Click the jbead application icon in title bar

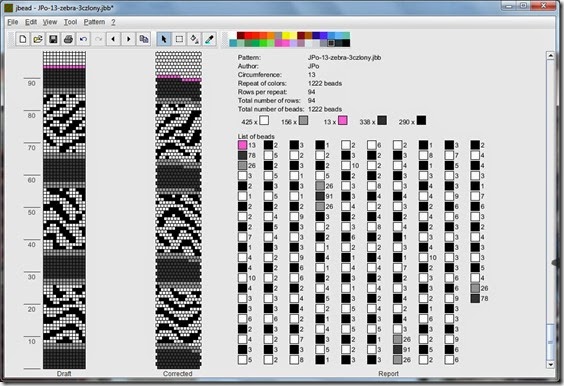[9, 8]
